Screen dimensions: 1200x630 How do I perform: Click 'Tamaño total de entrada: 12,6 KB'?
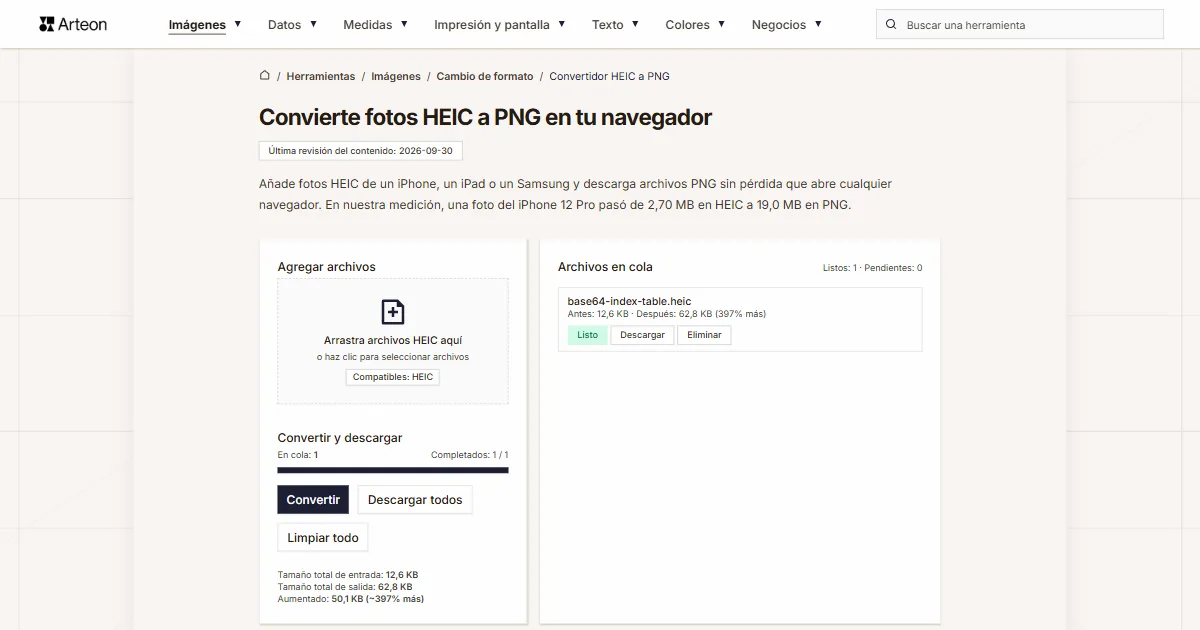(347, 575)
